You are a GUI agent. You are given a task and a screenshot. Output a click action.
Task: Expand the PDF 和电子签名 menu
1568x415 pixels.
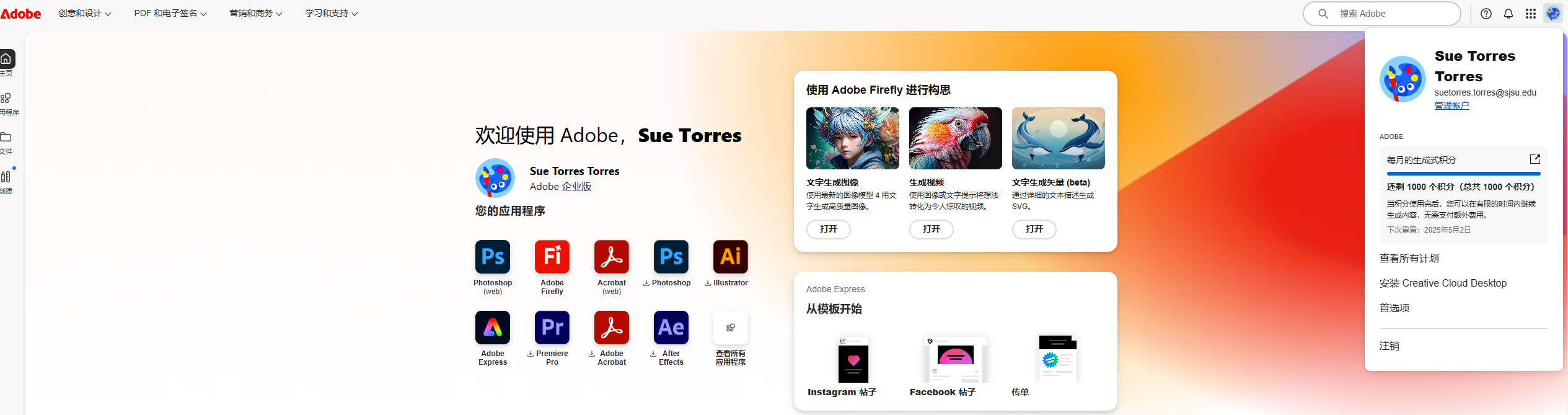170,13
